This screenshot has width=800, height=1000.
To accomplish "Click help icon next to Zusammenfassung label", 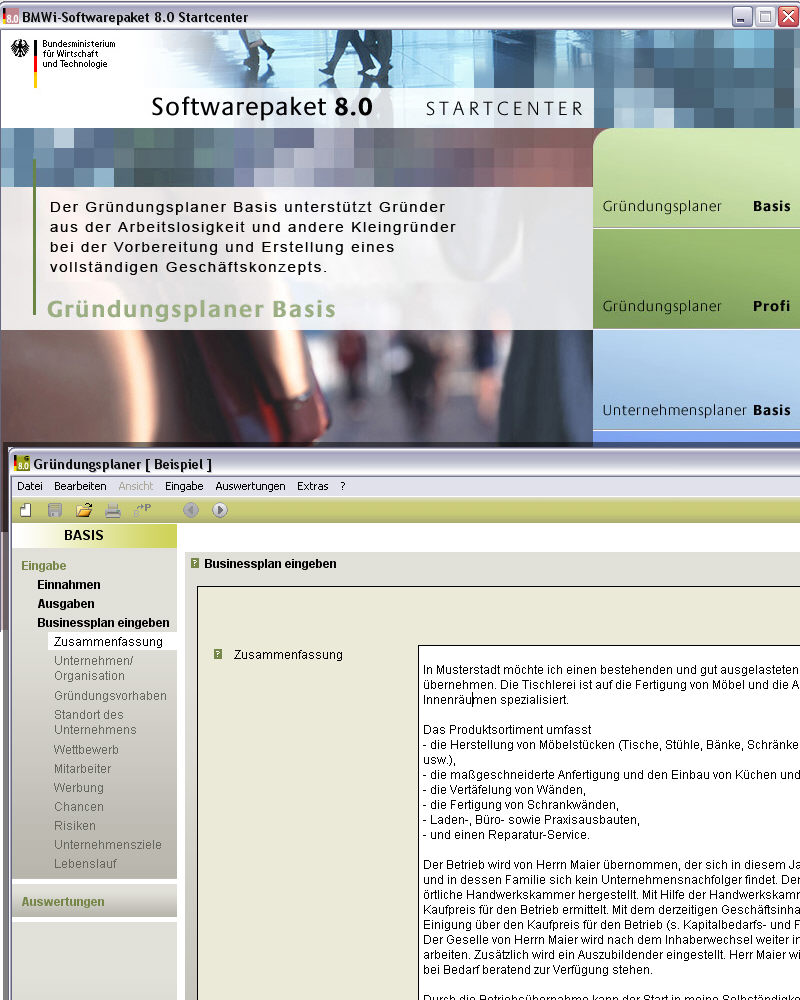I will pos(218,654).
